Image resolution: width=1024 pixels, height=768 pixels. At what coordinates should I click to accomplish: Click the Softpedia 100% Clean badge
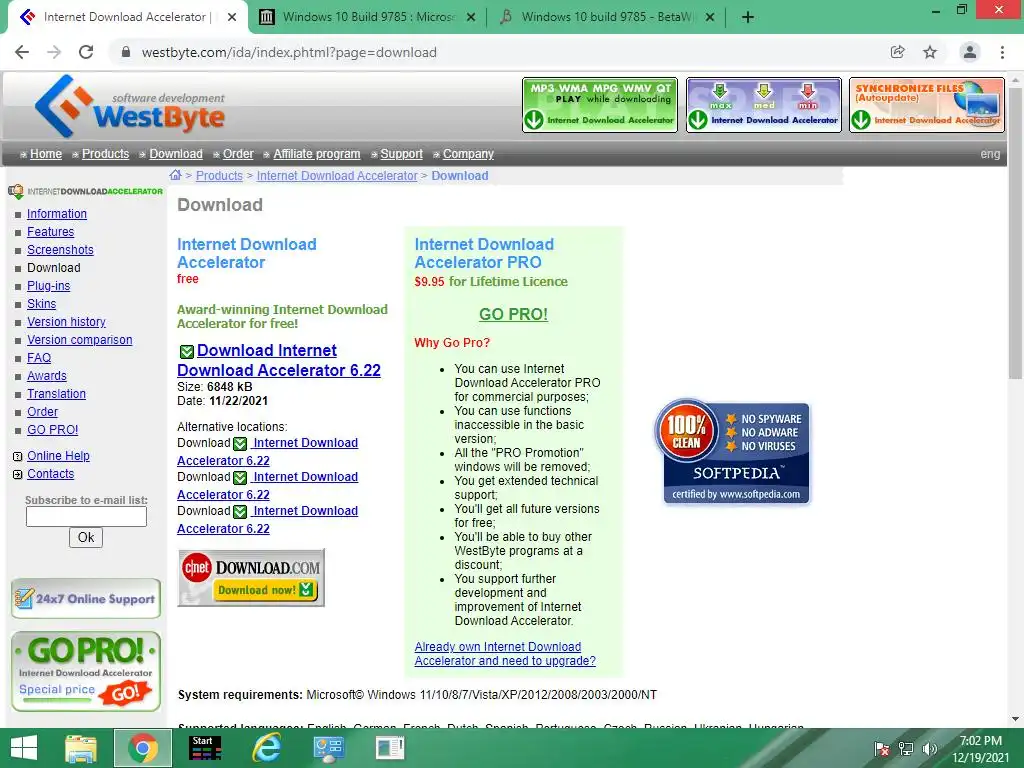point(732,451)
